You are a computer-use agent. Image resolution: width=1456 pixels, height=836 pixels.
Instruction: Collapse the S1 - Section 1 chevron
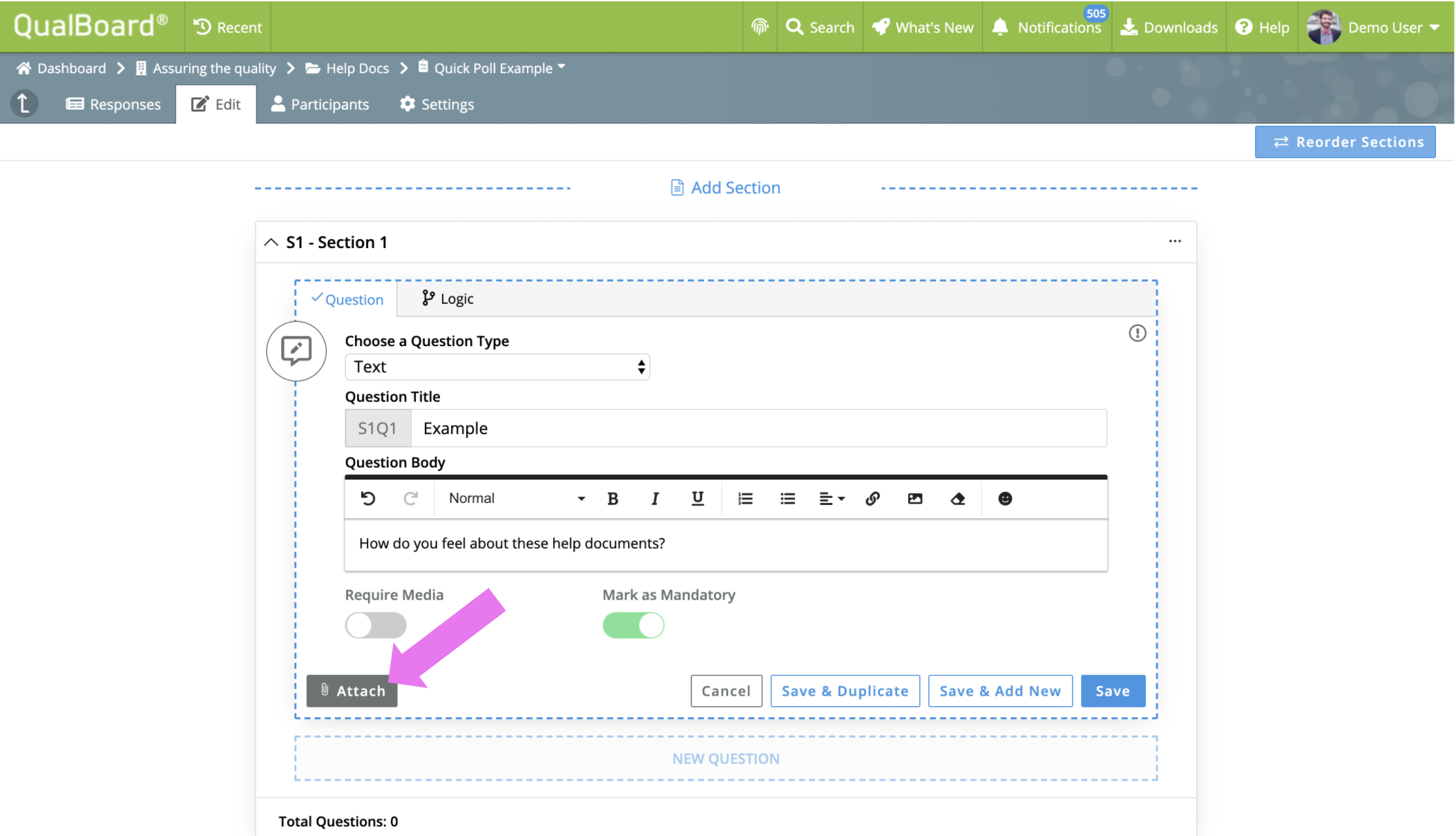click(x=271, y=243)
